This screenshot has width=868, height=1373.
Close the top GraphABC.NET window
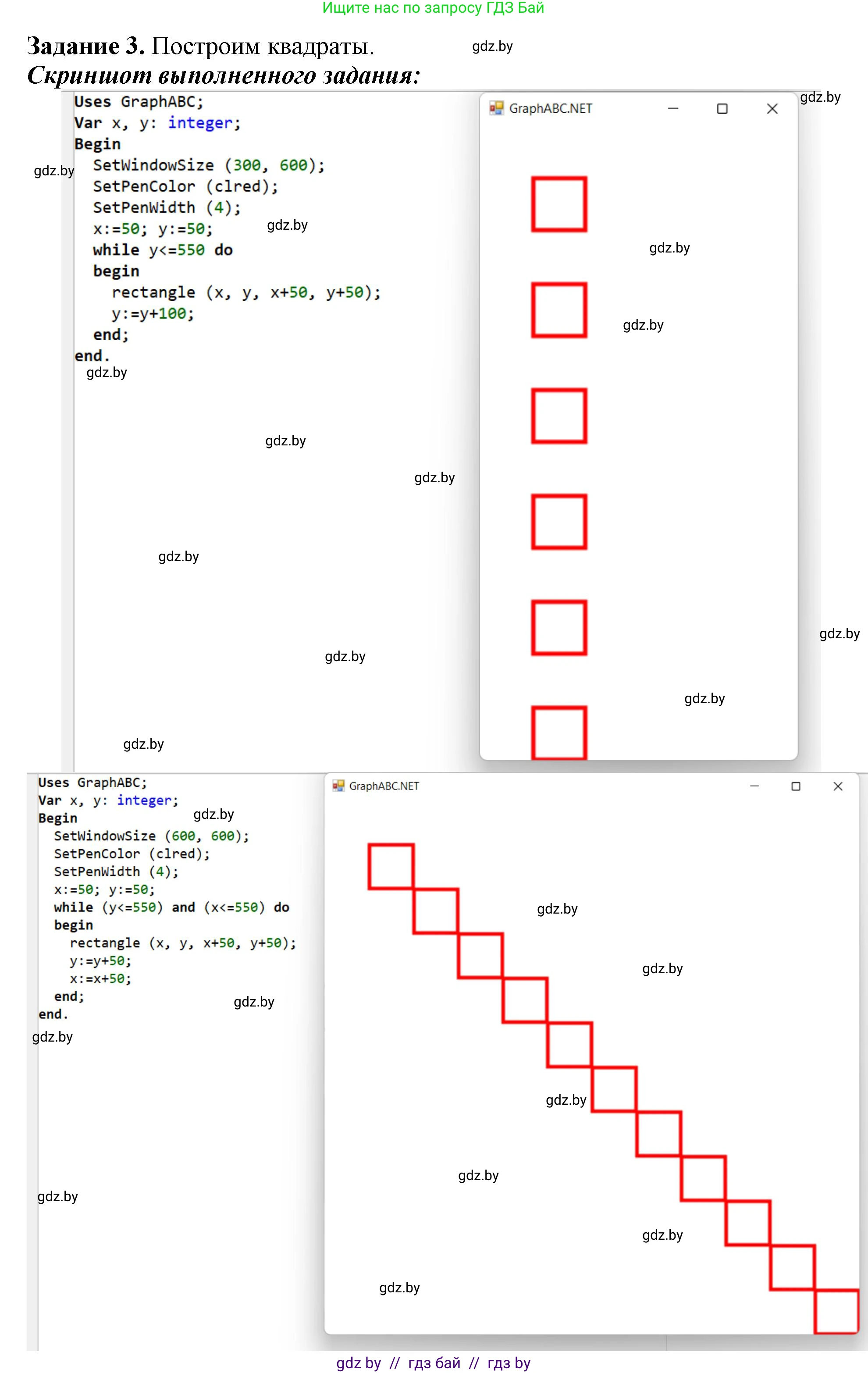[x=772, y=108]
